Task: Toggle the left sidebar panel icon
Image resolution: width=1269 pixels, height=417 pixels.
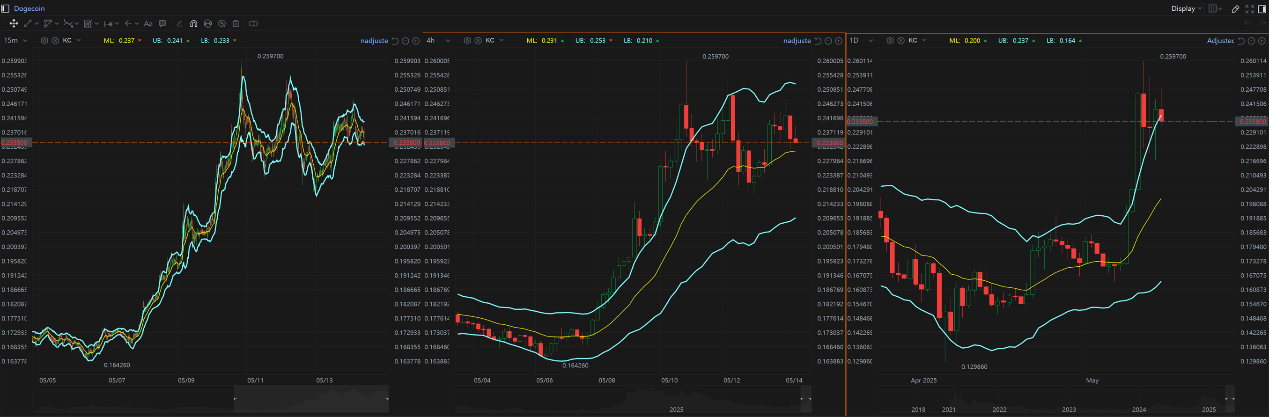Action: 5,8
